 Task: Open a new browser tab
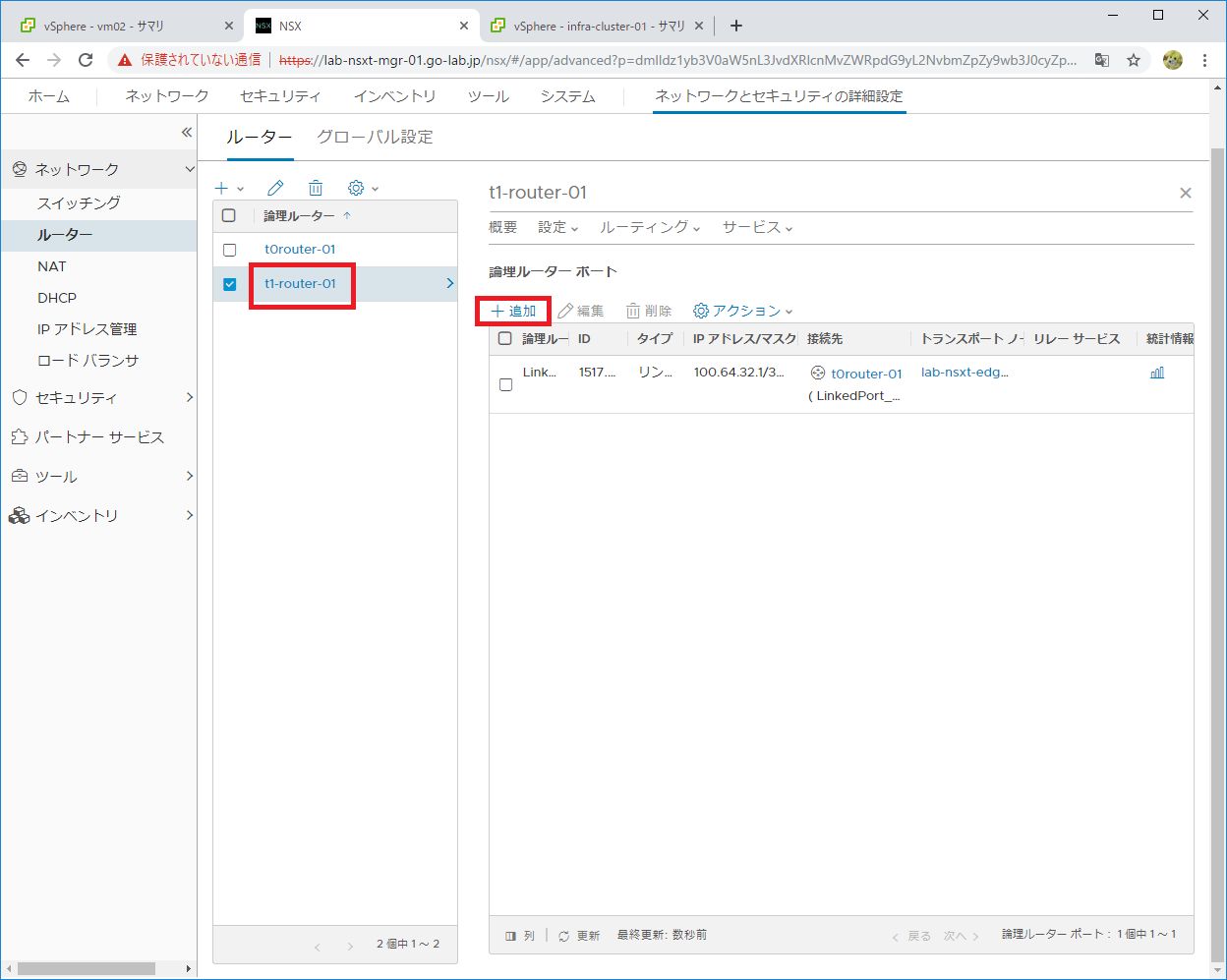[736, 26]
